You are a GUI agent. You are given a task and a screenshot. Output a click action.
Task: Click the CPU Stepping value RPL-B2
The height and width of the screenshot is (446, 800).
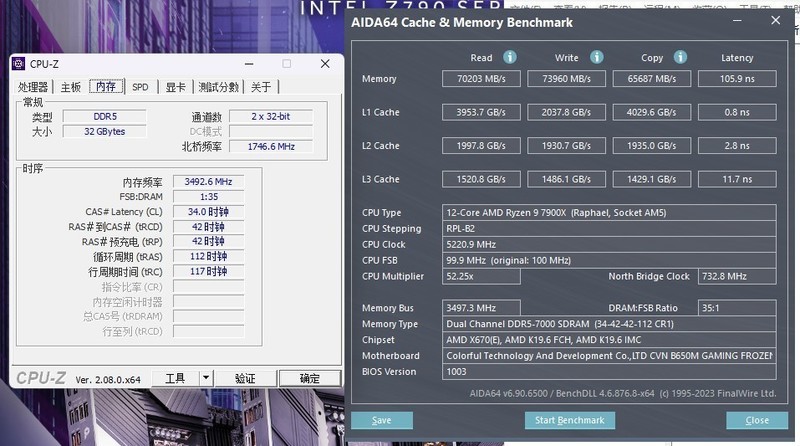point(609,228)
